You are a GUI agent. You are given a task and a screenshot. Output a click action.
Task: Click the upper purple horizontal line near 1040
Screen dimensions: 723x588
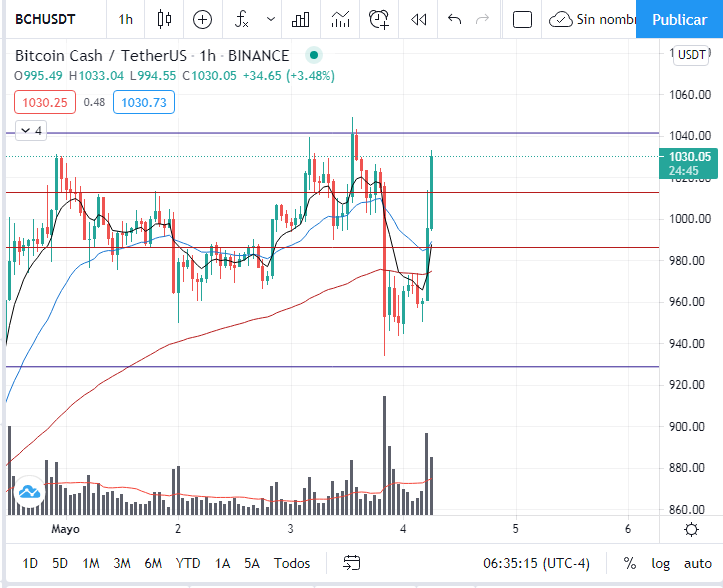[x=332, y=133]
